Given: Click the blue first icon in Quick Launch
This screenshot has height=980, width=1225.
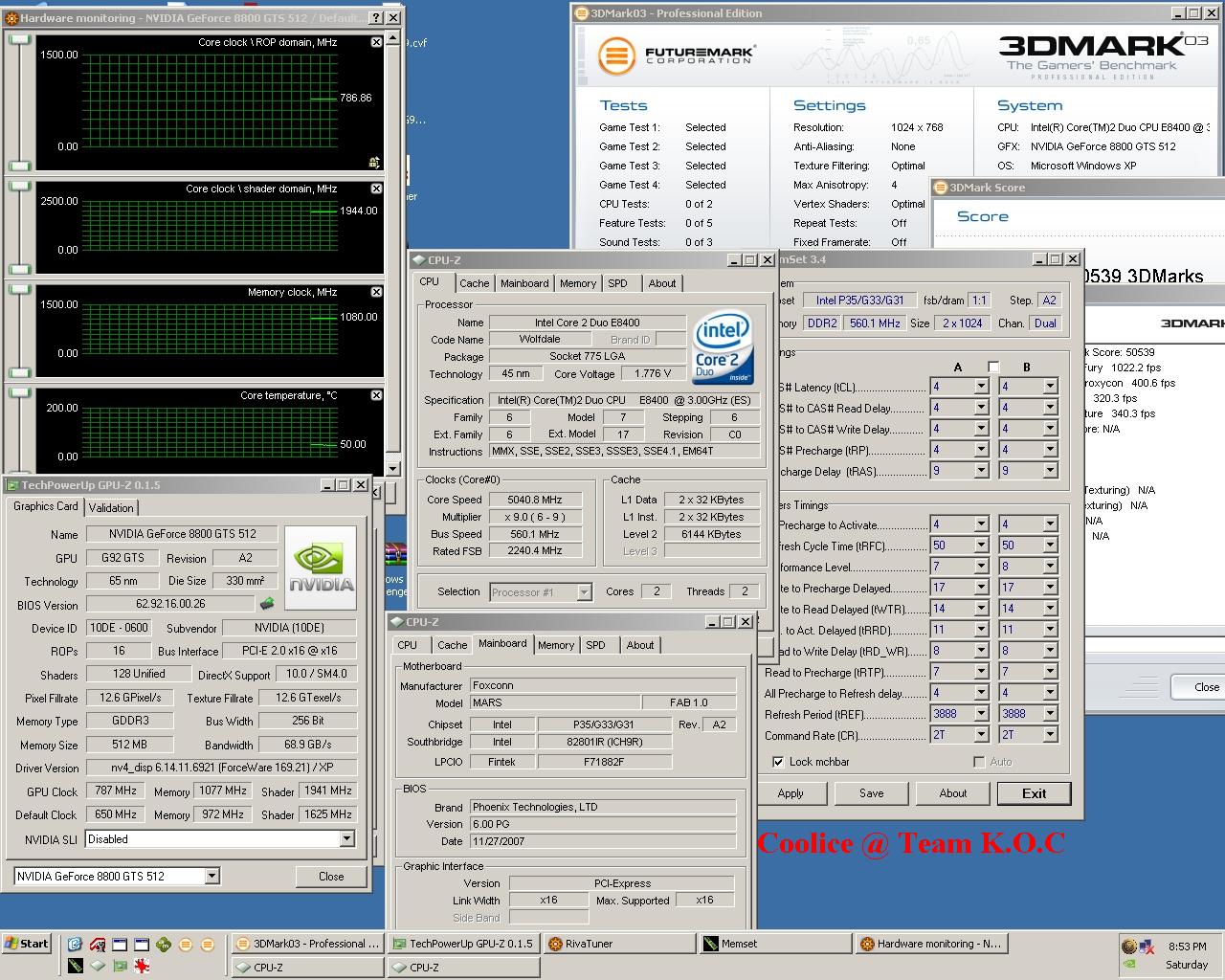Looking at the screenshot, I should [75, 945].
